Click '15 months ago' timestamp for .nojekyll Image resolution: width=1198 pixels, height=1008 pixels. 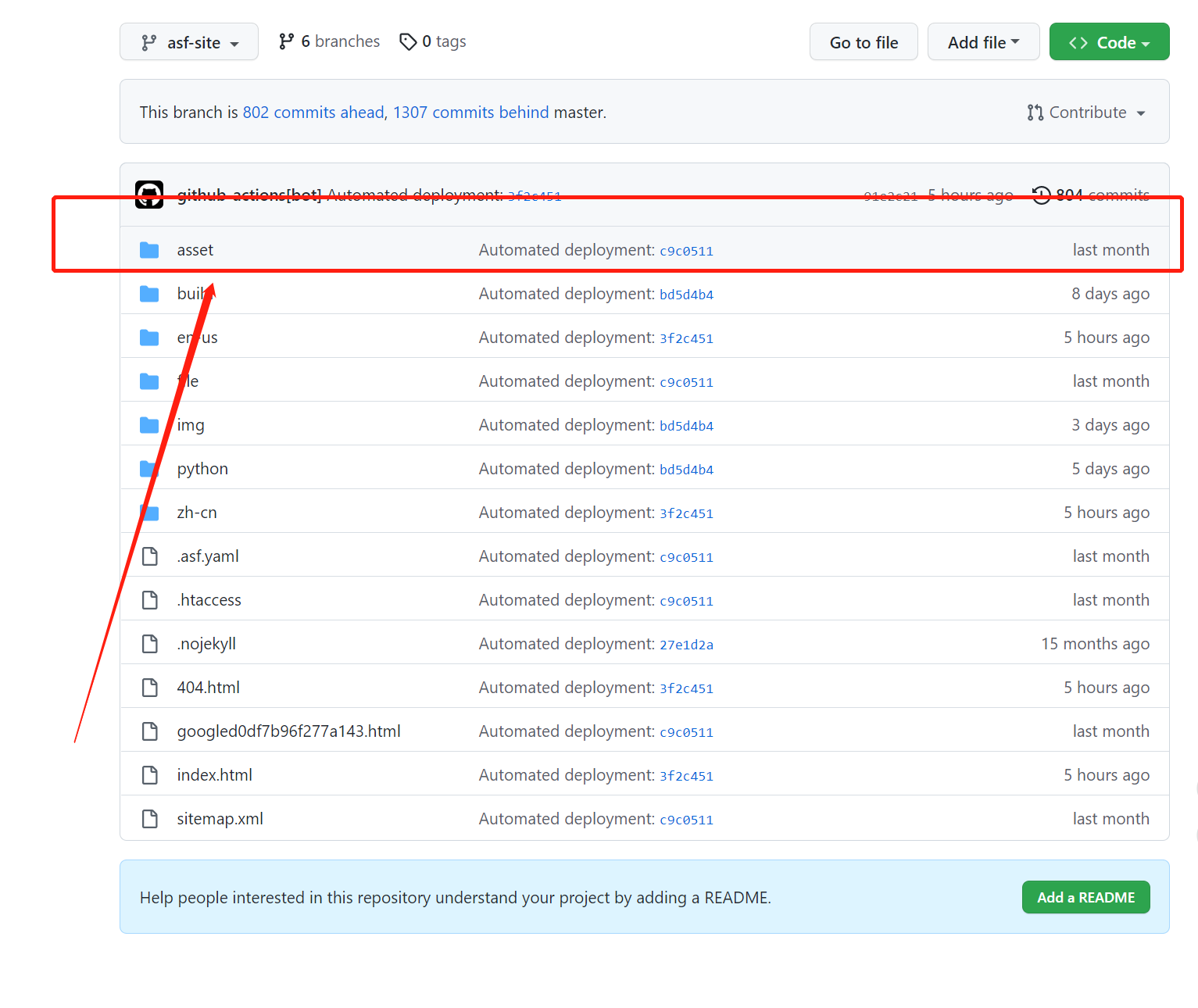coord(1095,644)
